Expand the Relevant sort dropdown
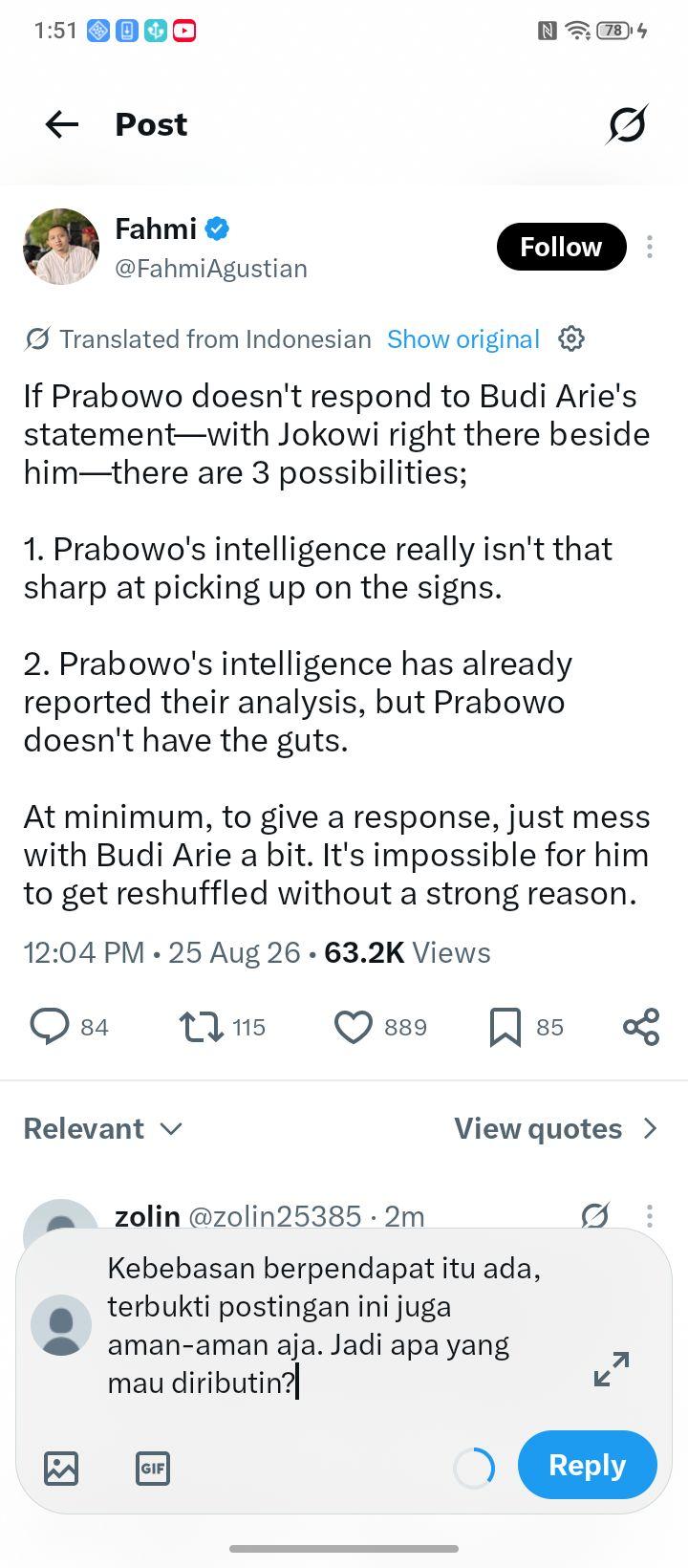Screen dimensions: 688x1568 coord(103,1129)
